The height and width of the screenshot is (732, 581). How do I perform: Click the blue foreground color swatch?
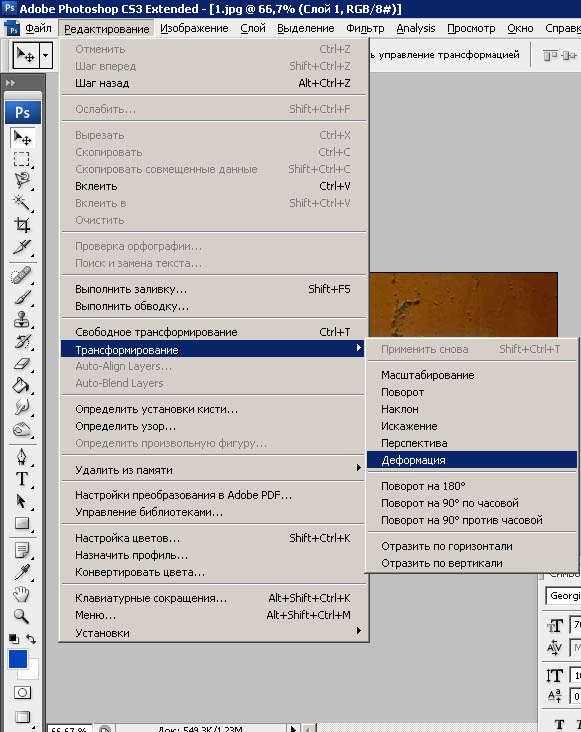(18, 659)
